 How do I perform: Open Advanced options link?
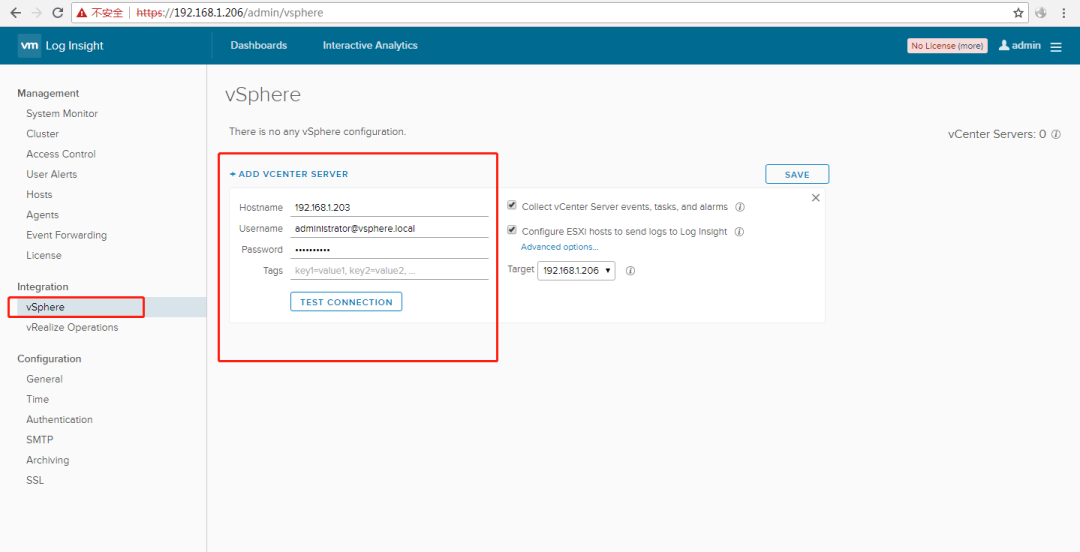point(559,247)
